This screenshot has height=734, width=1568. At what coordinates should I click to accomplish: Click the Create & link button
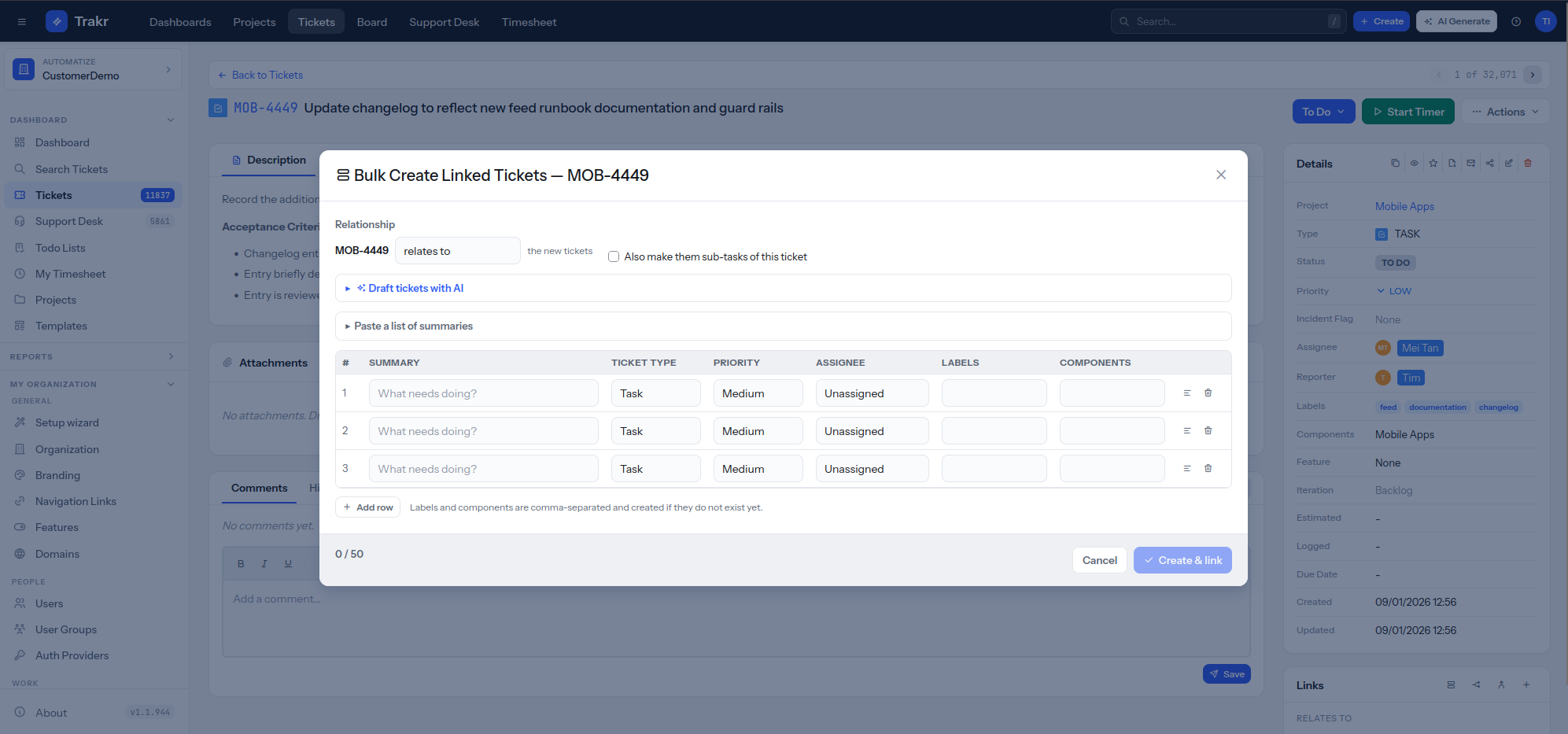pos(1182,560)
